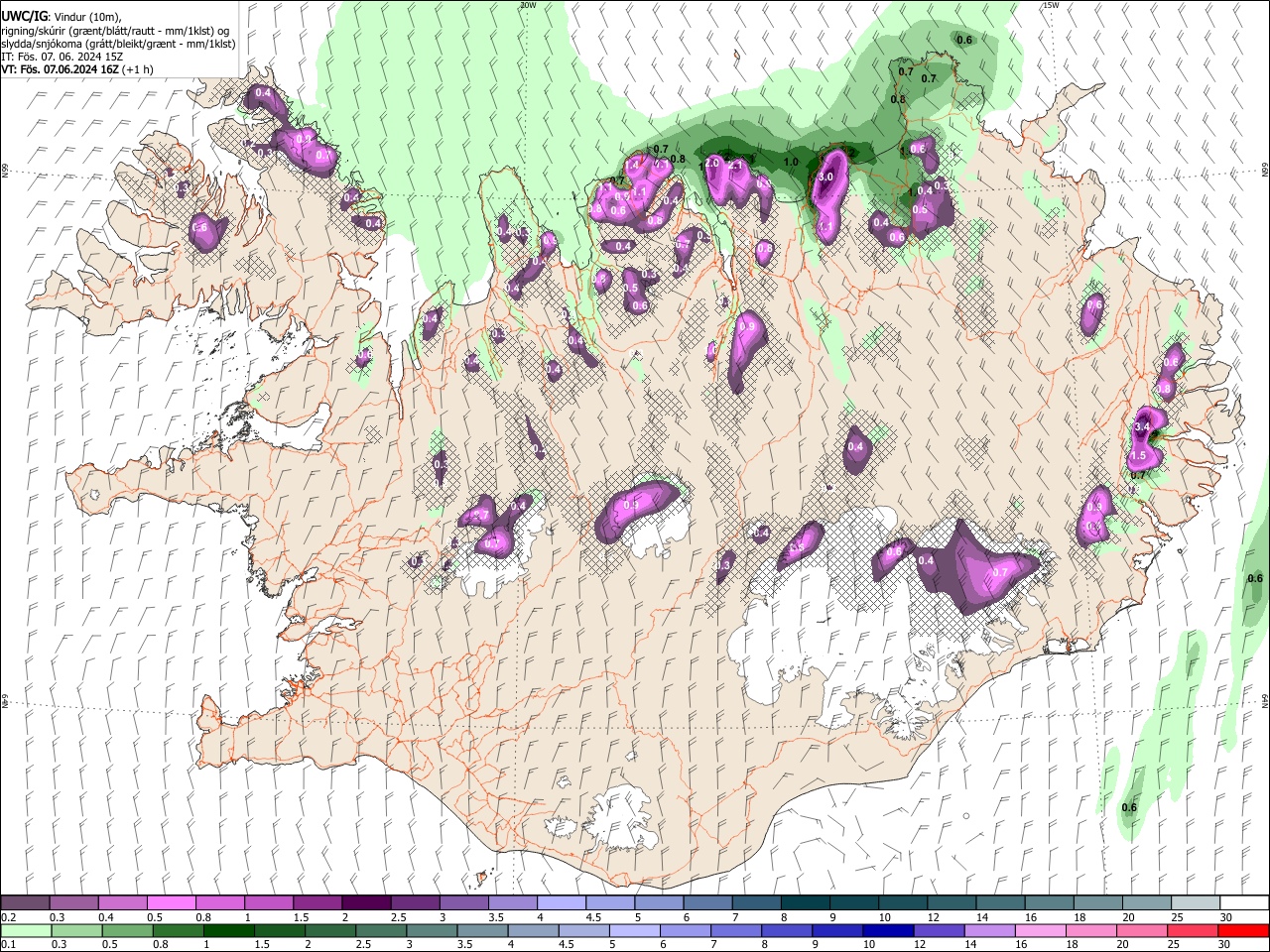Select snow scale swatch between 4 and 4.5
Image resolution: width=1270 pixels, height=952 pixels.
click(562, 903)
